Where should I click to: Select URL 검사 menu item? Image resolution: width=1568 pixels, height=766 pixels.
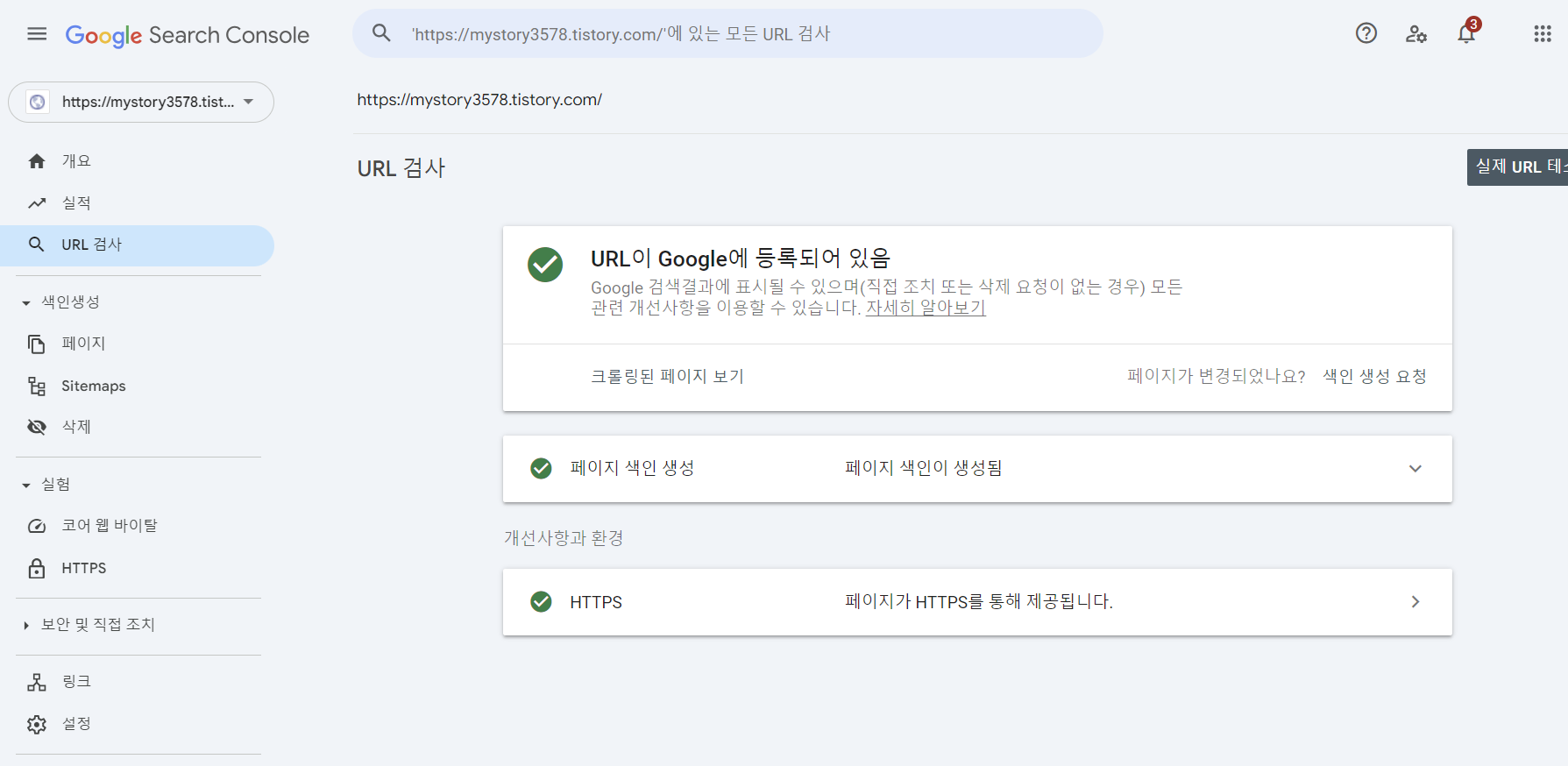(138, 245)
